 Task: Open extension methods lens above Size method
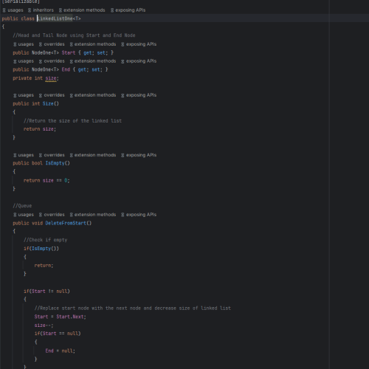(x=93, y=95)
